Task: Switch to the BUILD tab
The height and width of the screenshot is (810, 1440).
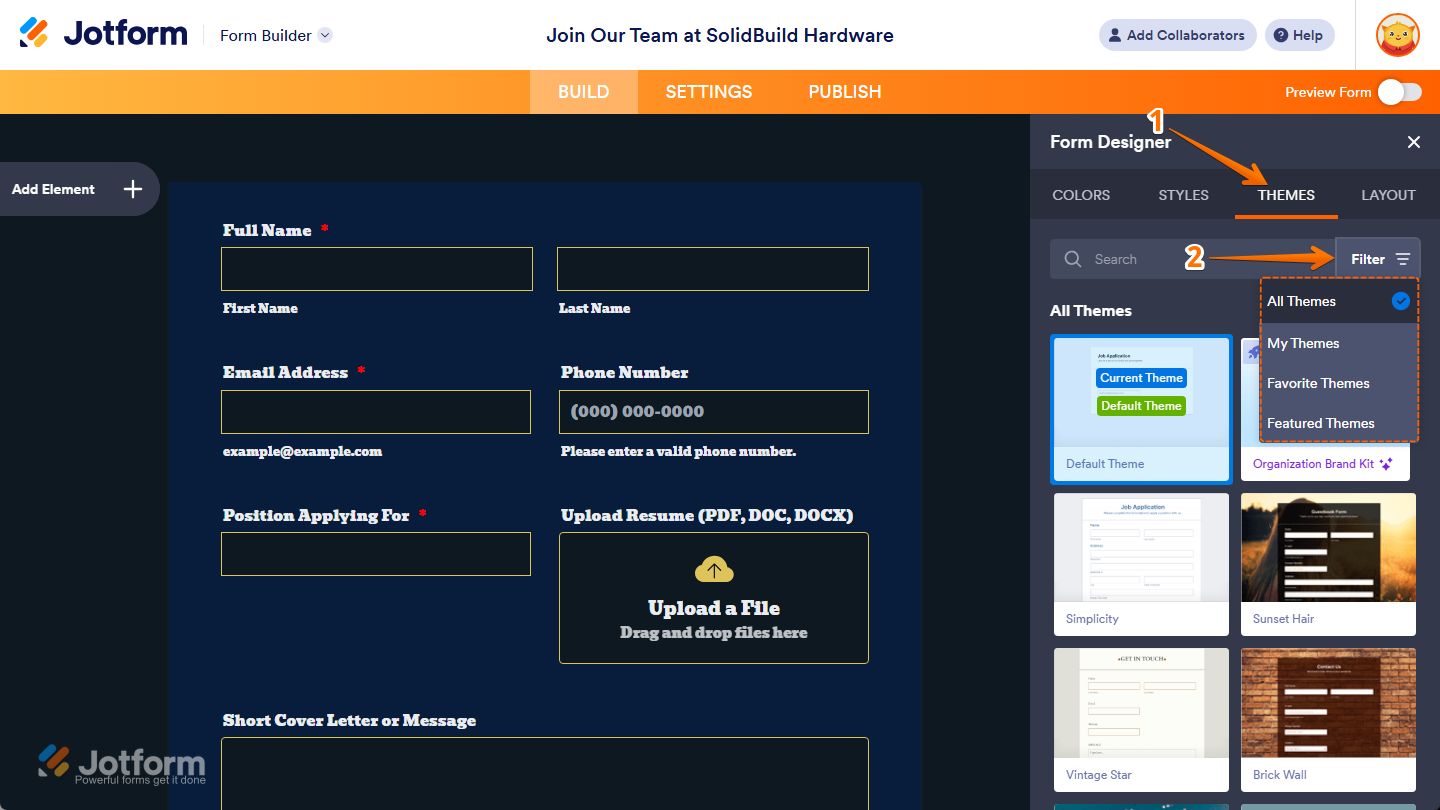Action: tap(583, 92)
